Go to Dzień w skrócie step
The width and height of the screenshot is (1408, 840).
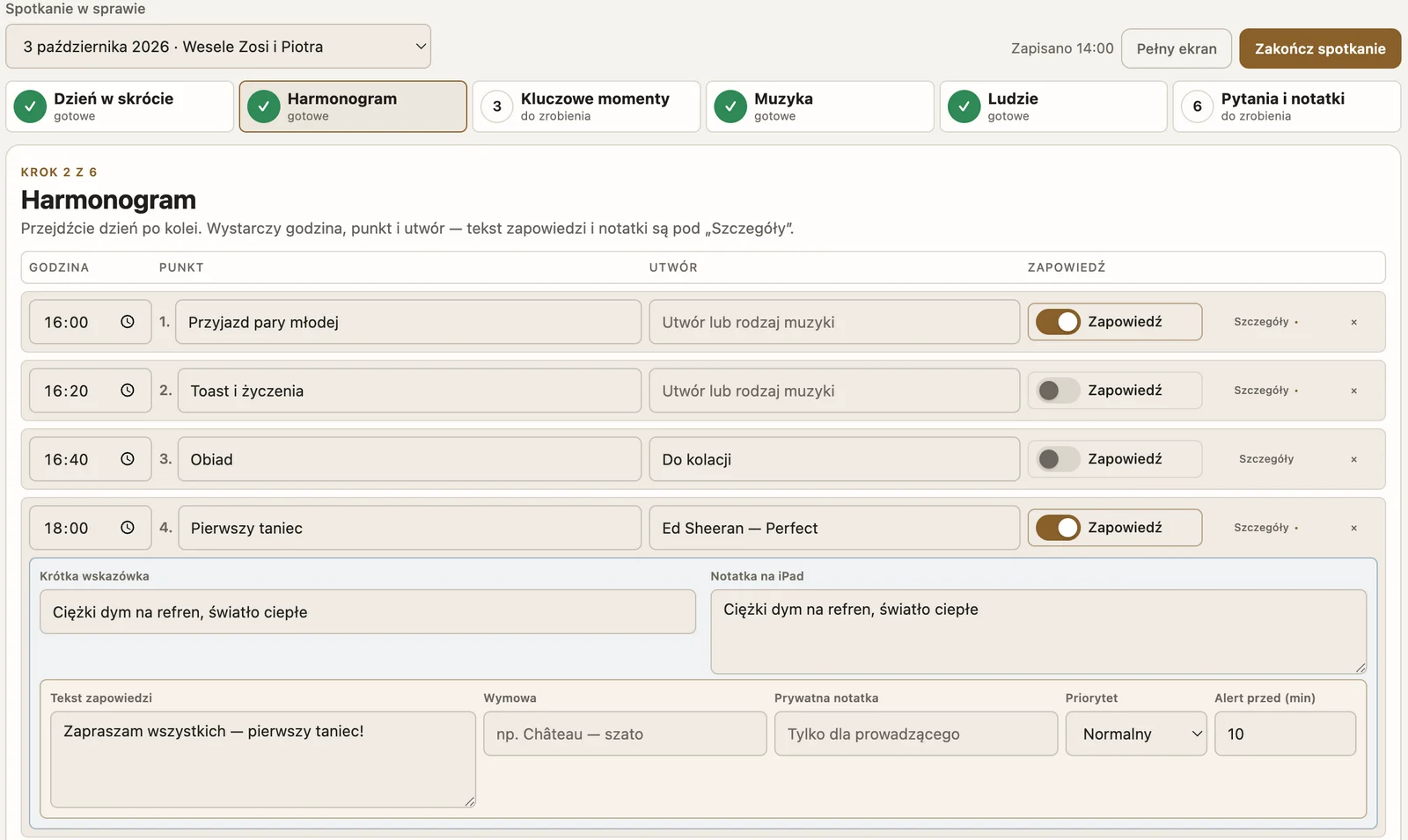pyautogui.click(x=120, y=106)
